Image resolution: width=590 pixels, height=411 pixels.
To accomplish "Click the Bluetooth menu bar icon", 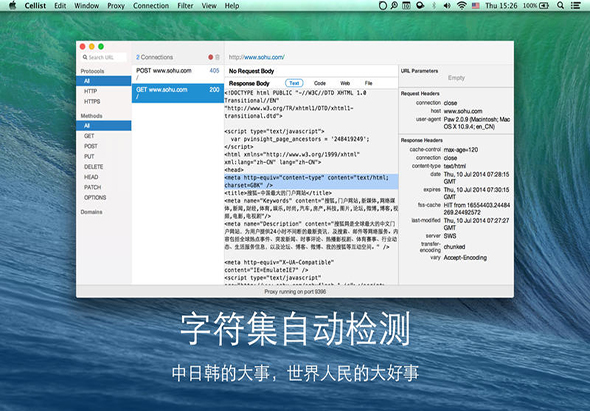I will (433, 5).
